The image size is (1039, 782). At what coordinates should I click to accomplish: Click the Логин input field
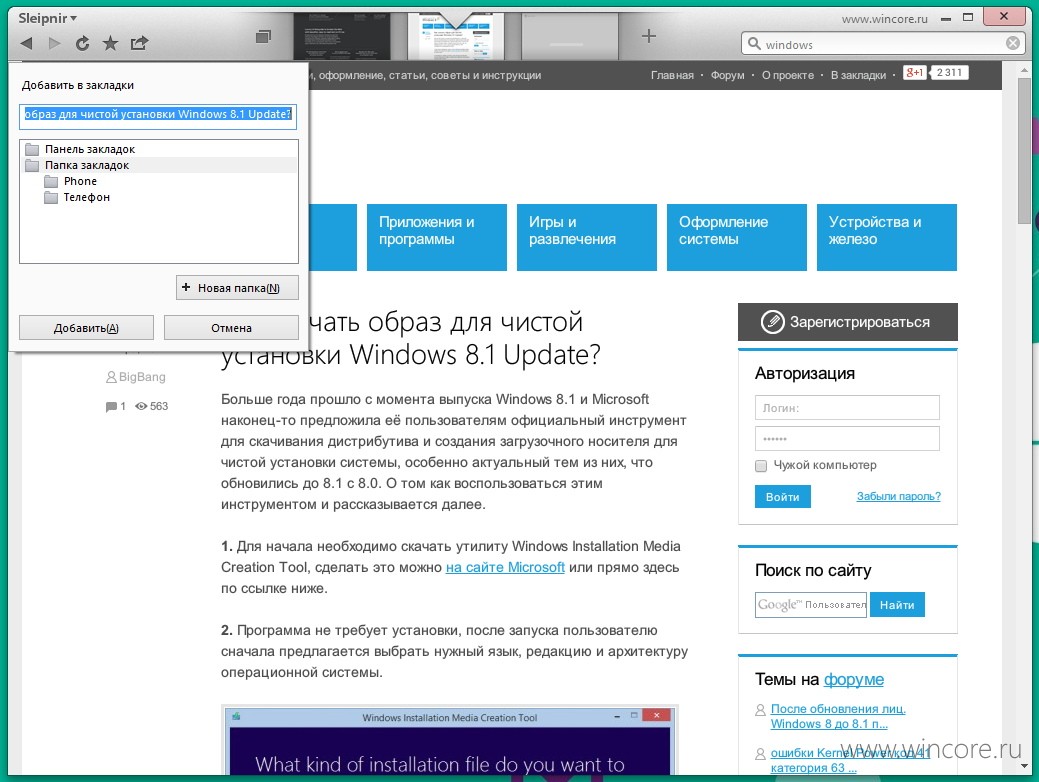tap(847, 408)
